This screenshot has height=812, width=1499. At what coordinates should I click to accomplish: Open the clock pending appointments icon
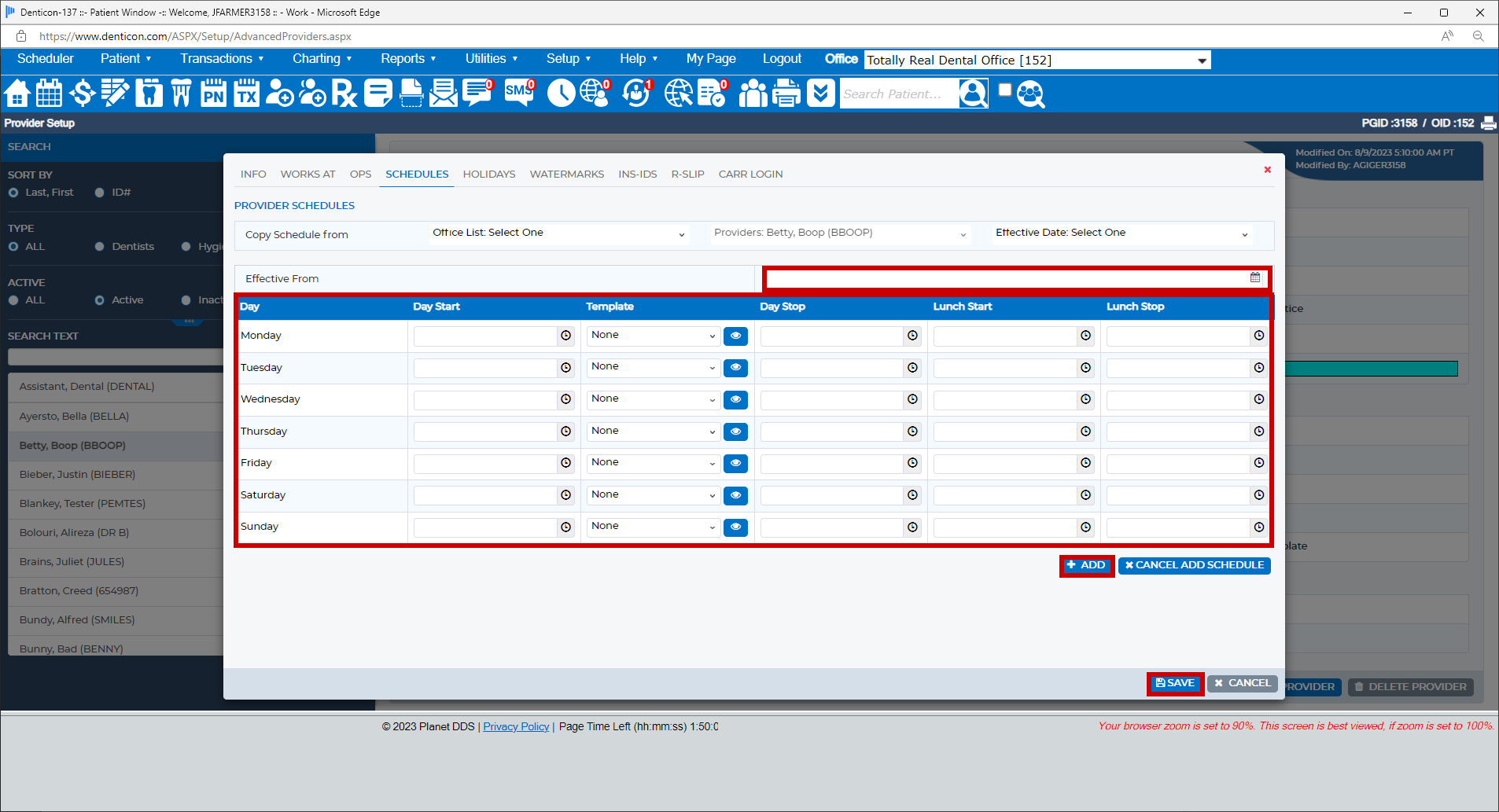(x=561, y=94)
